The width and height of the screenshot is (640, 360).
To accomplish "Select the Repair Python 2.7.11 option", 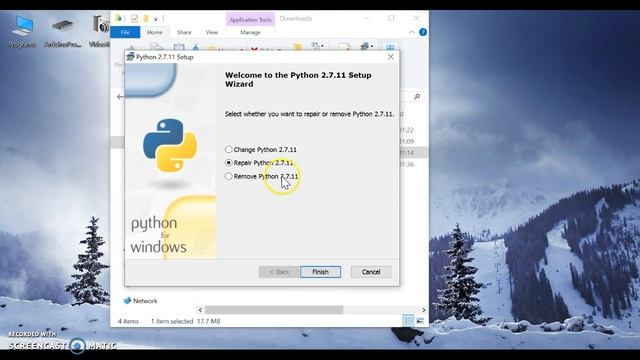I will [x=259, y=163].
